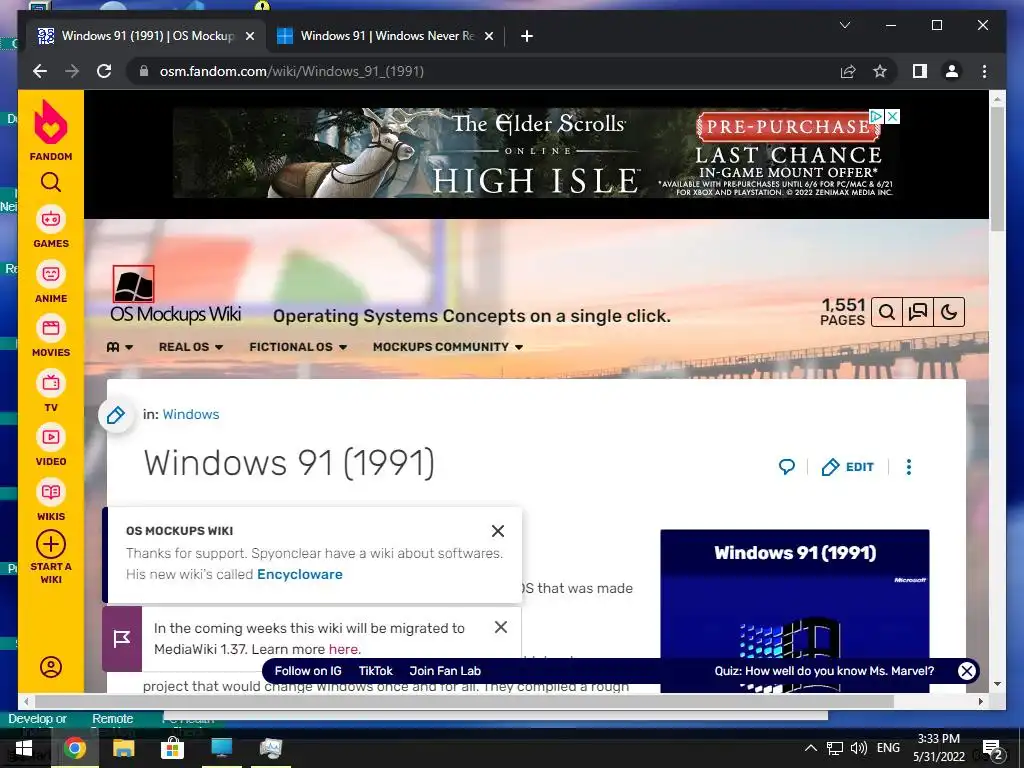
Task: Click the floating pencil edit icon
Action: [x=116, y=415]
